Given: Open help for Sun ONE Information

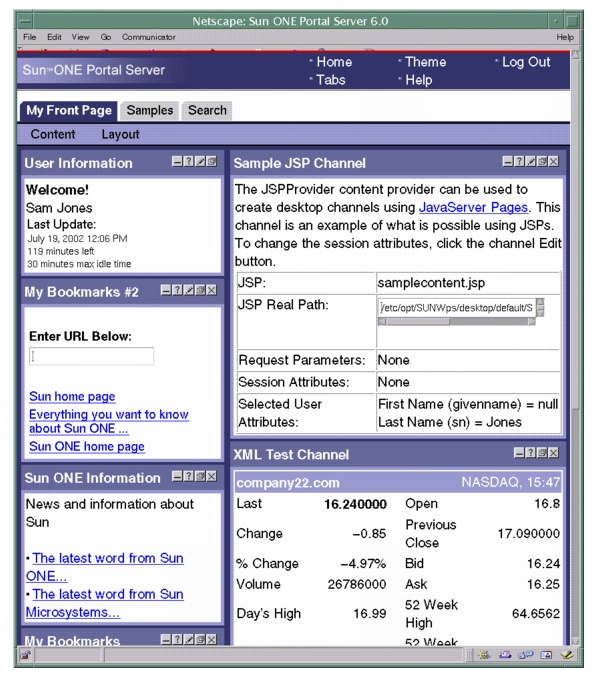Looking at the screenshot, I should tap(189, 476).
